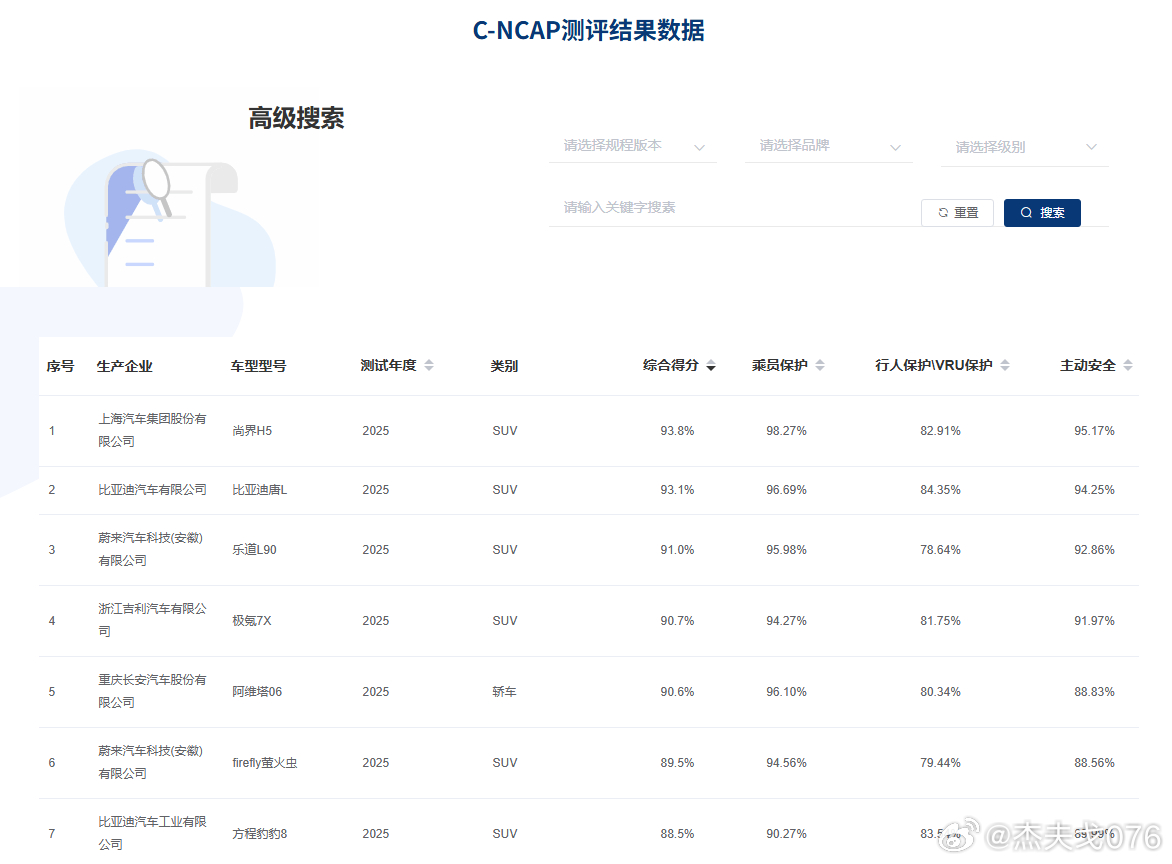Click the 重置 reset button
Screen dimensions: 1172x864
click(957, 213)
